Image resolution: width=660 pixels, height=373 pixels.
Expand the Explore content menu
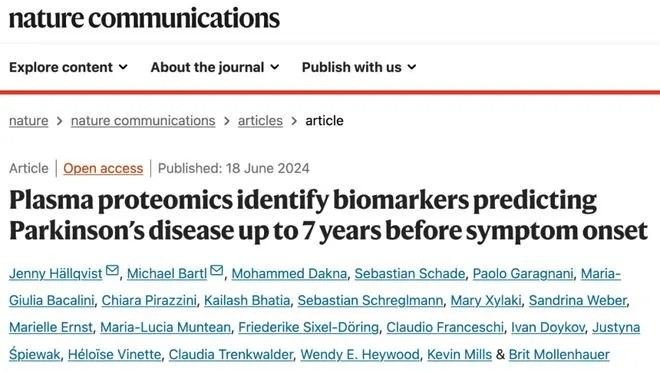68,67
